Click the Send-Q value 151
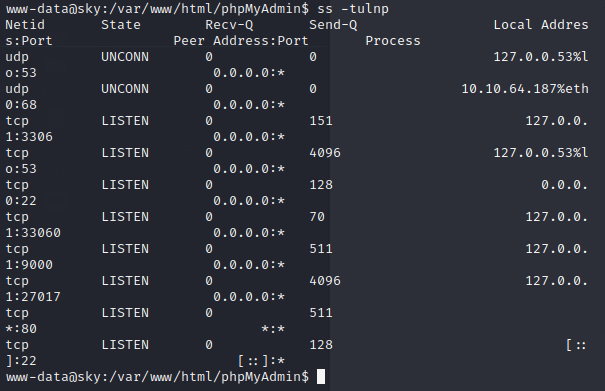The height and width of the screenshot is (391, 605). pos(321,121)
